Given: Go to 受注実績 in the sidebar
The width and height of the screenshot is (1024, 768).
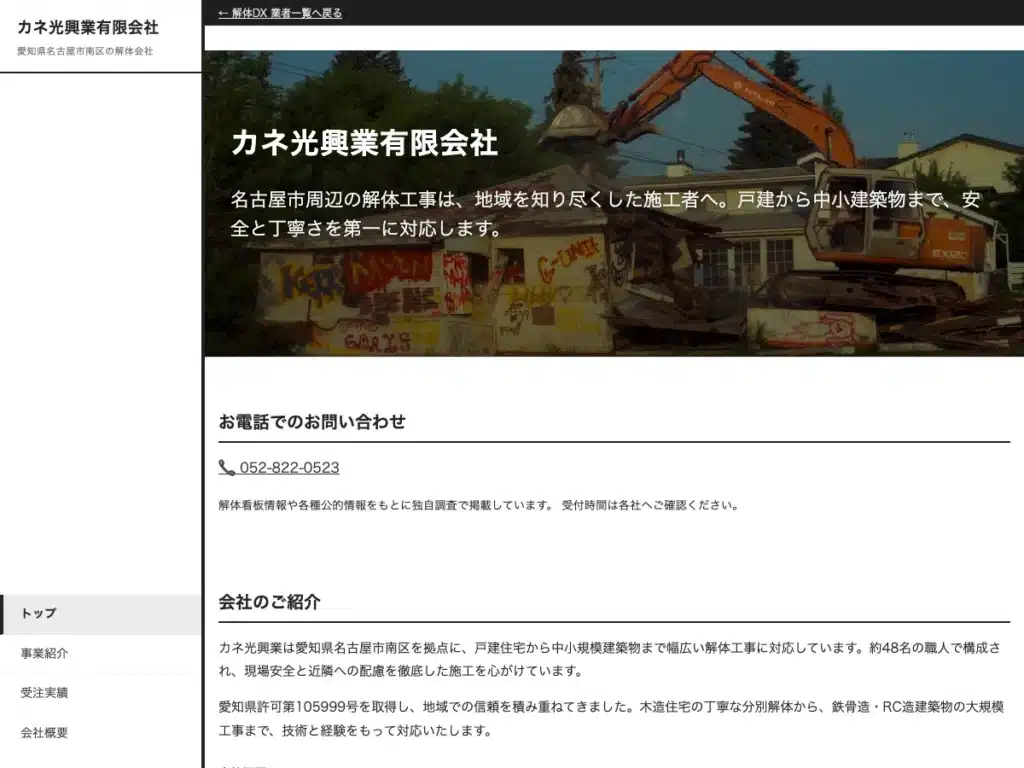Looking at the screenshot, I should (x=101, y=693).
